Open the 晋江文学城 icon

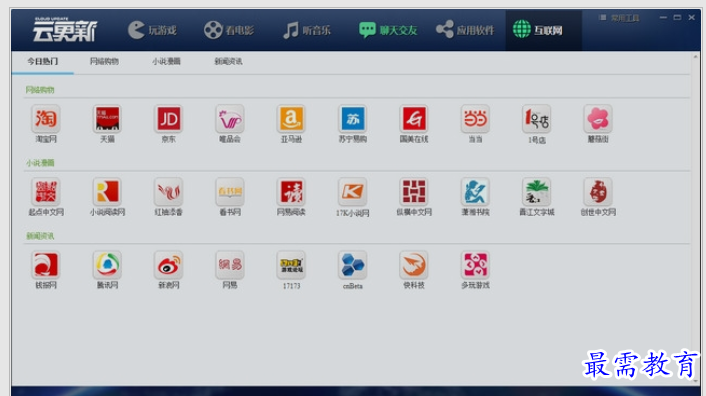coord(536,192)
